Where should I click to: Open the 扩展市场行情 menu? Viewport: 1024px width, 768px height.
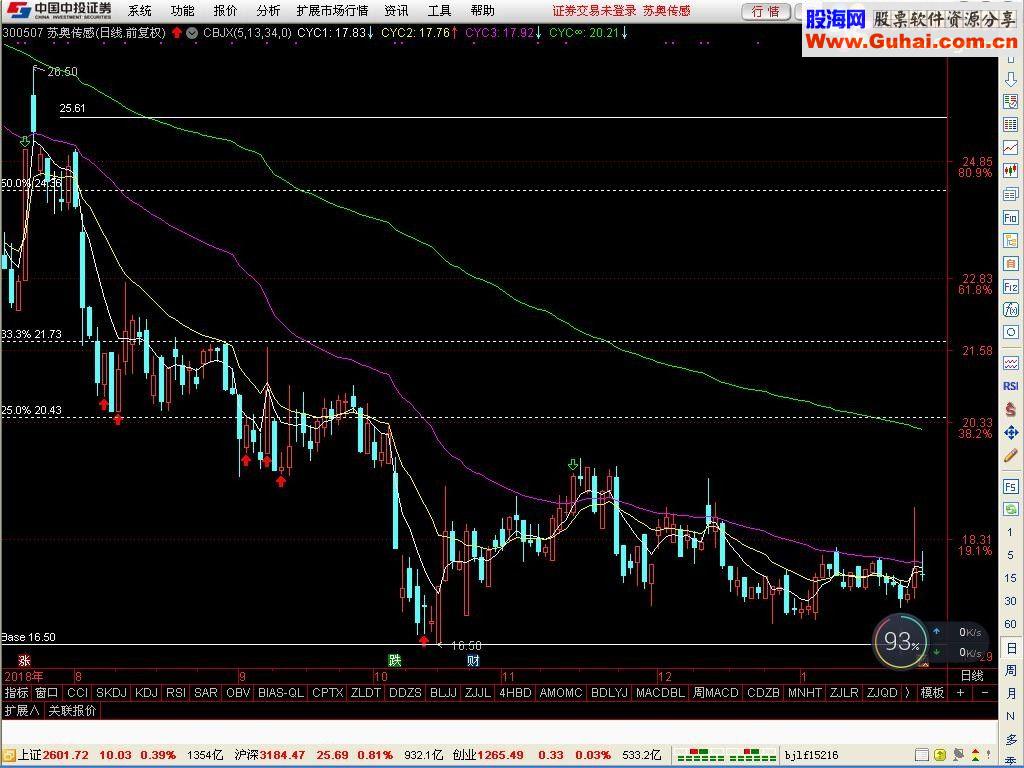(332, 10)
